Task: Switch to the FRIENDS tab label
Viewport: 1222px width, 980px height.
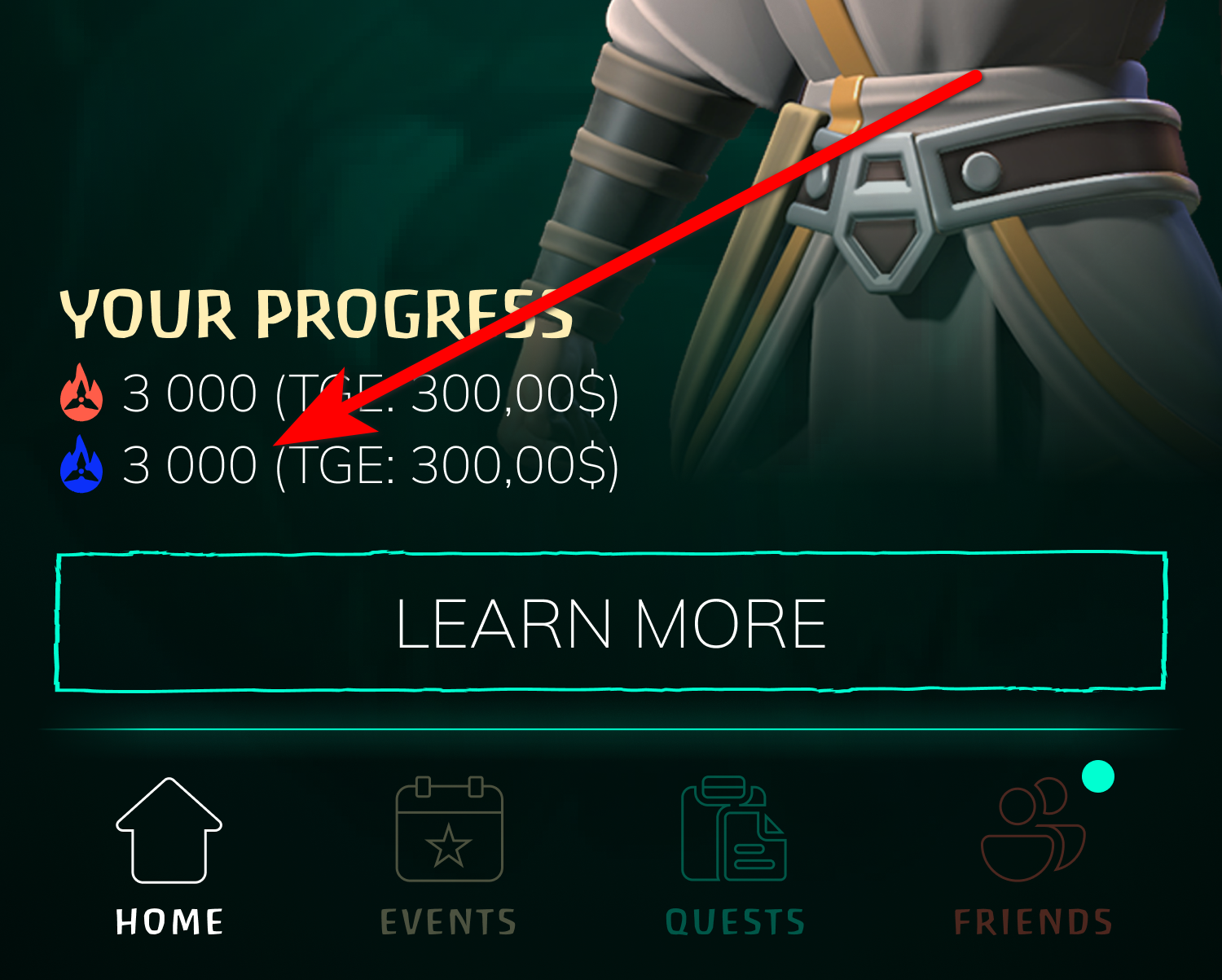Action: coord(1033,922)
